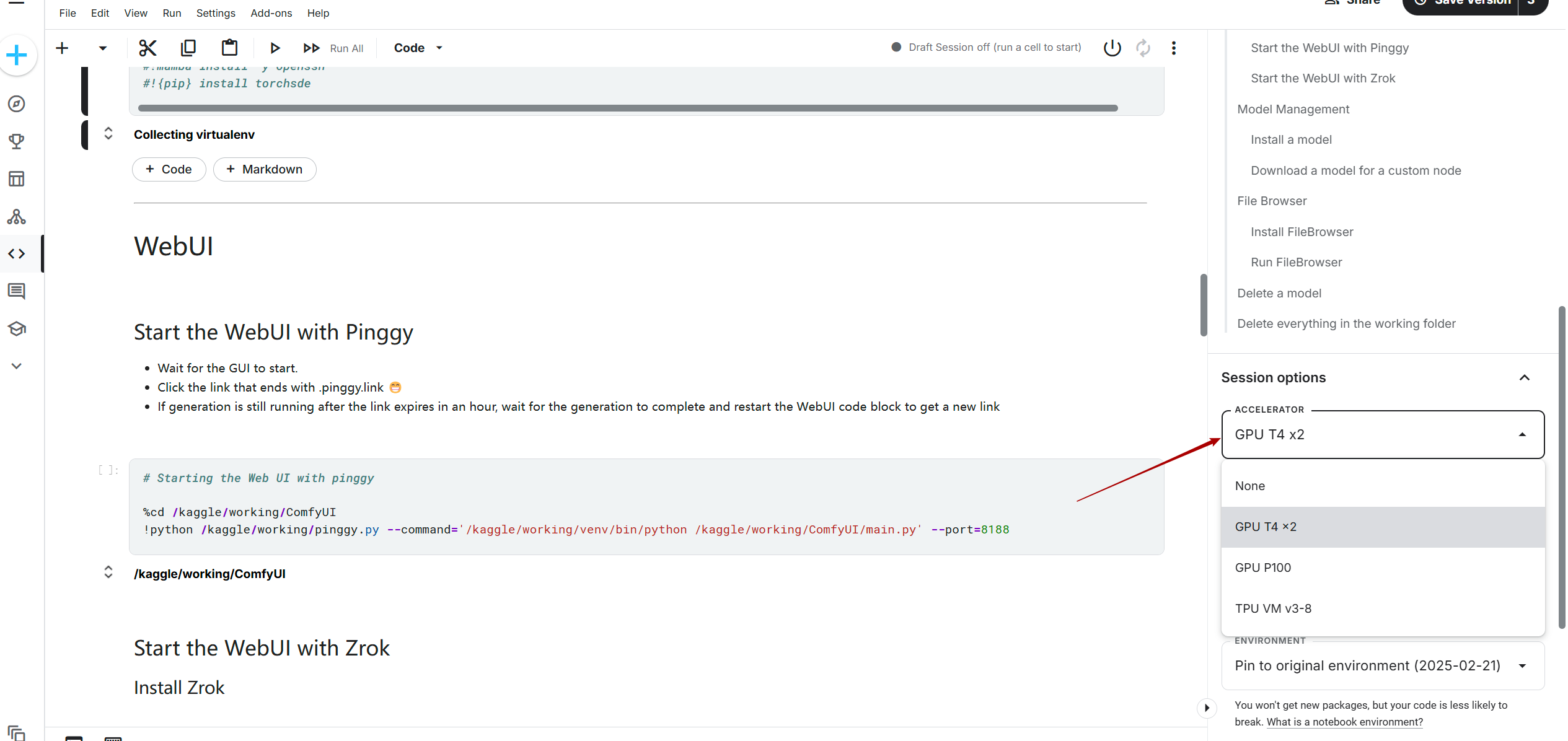Open Datasets table icon in sidebar
This screenshot has width=1568, height=741.
pyautogui.click(x=17, y=179)
